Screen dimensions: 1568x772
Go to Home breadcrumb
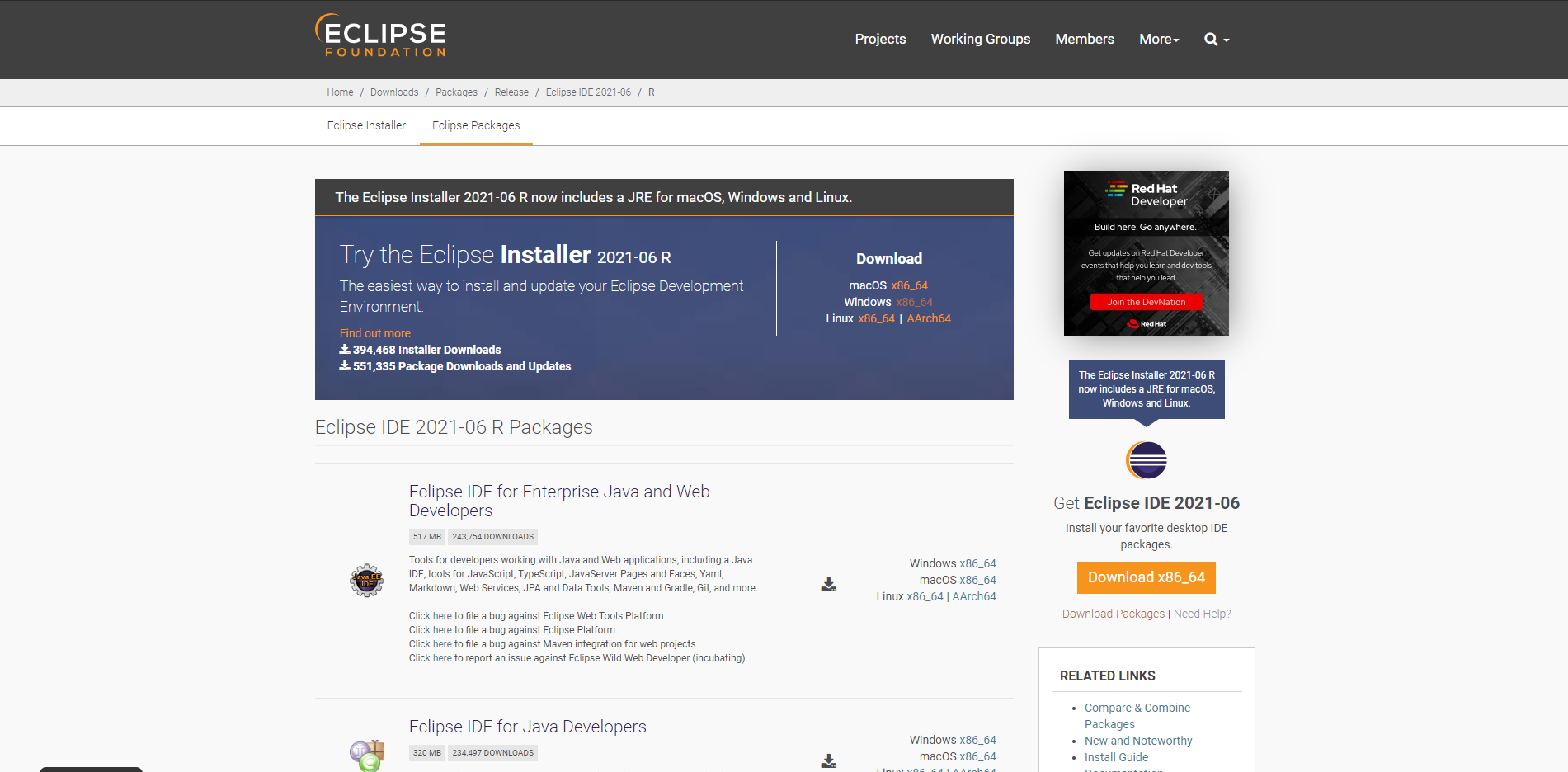340,92
